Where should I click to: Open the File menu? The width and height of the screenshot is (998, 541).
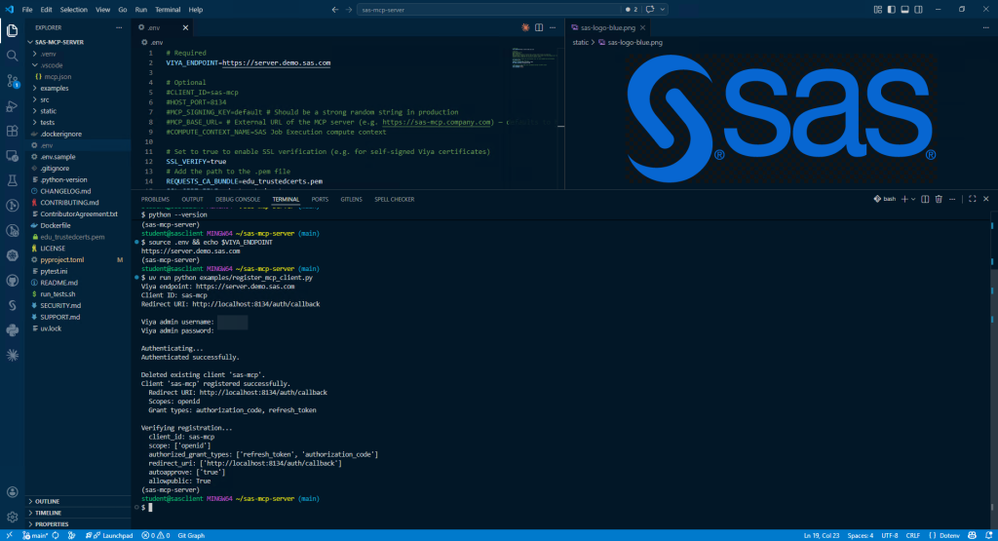point(27,10)
